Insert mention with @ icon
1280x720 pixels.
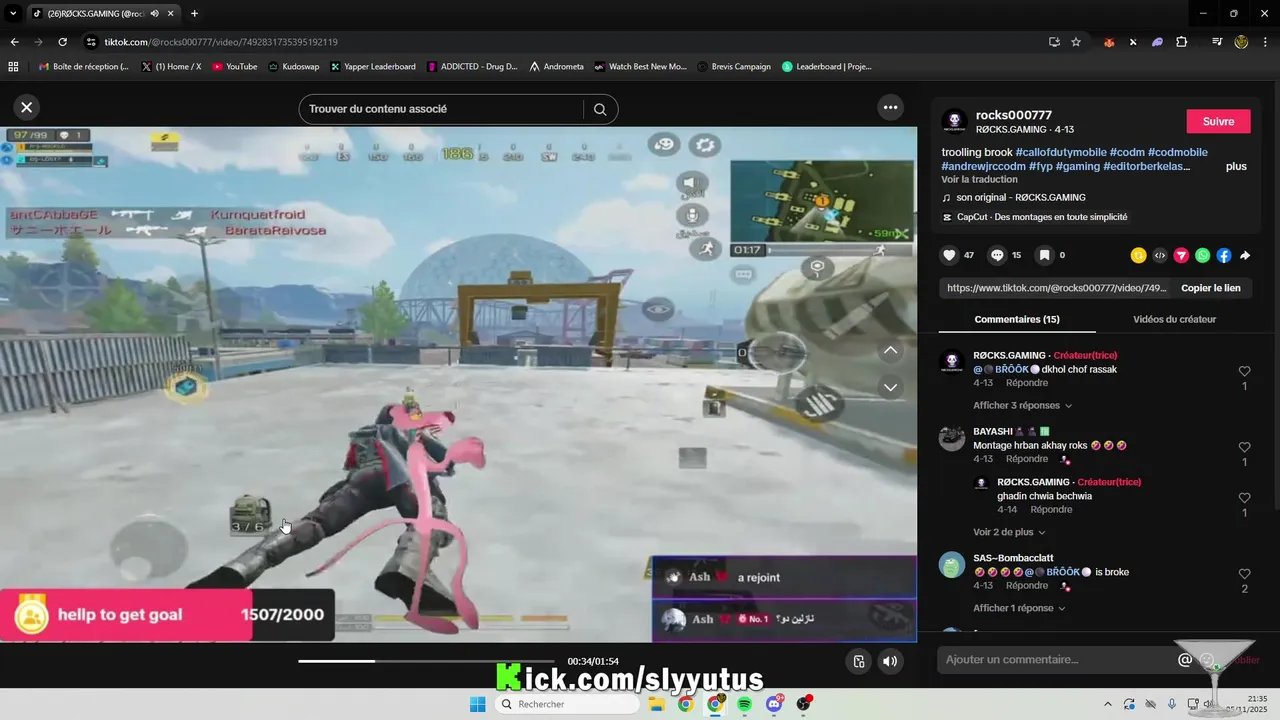1185,660
